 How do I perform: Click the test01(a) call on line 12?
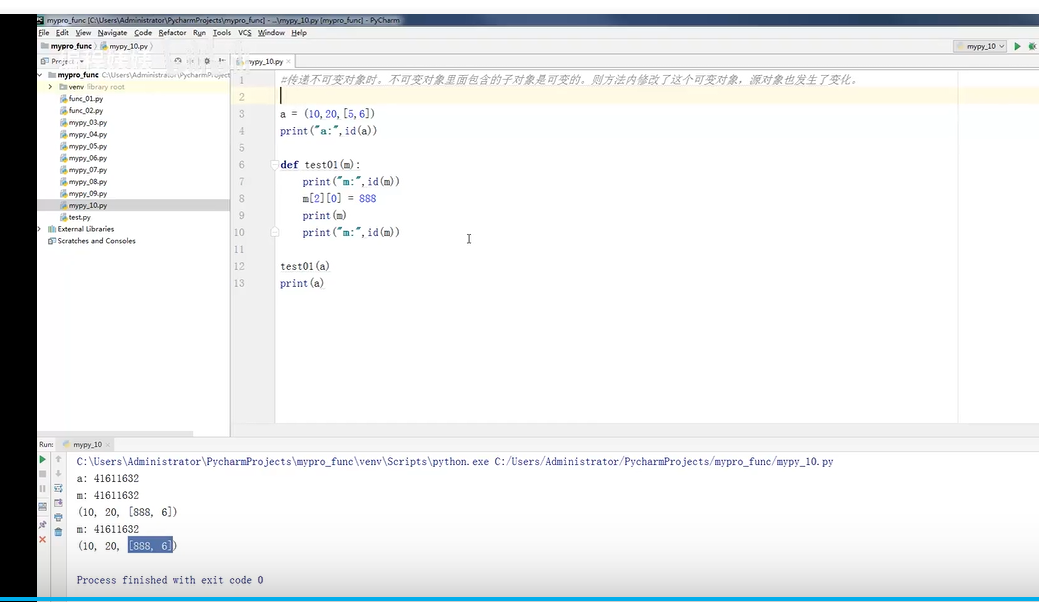click(305, 266)
